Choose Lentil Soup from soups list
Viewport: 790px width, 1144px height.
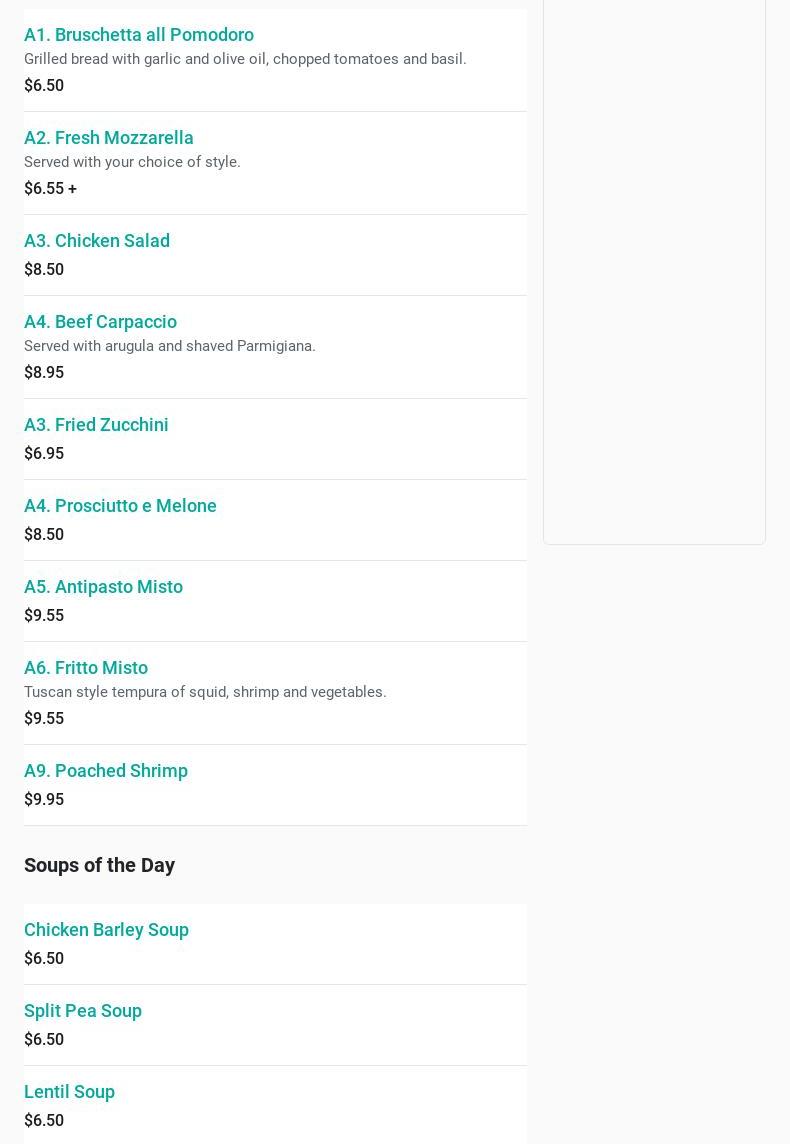(69, 1092)
